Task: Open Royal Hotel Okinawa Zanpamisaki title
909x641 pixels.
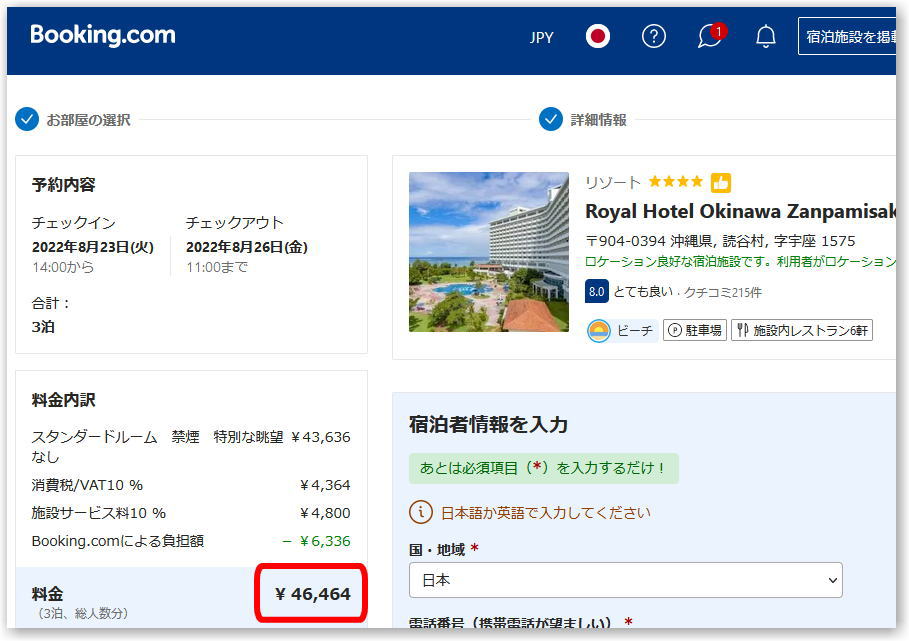Action: 740,212
